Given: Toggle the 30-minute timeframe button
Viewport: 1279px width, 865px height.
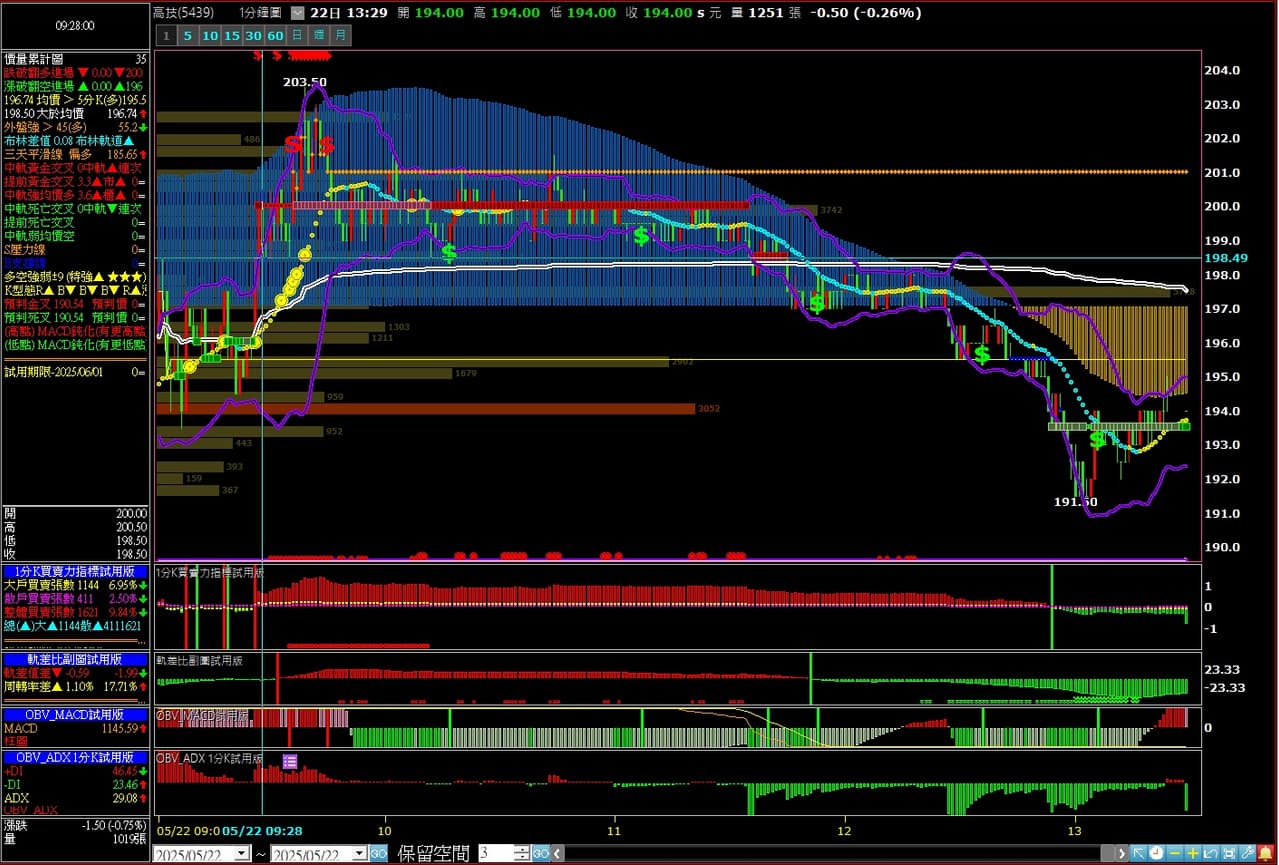Looking at the screenshot, I should 254,35.
